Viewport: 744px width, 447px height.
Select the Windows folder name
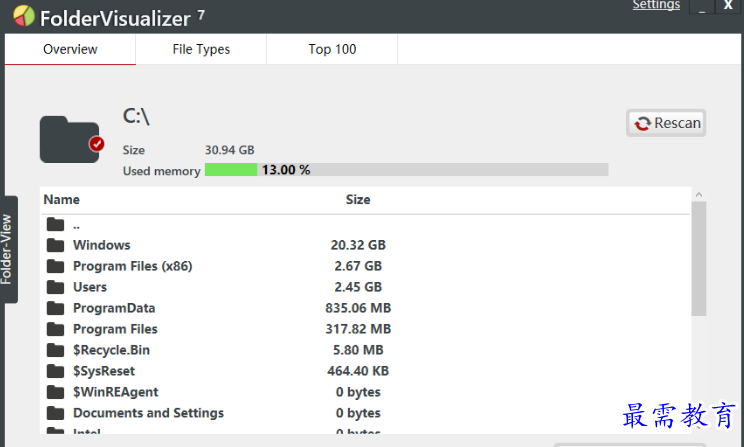click(x=102, y=245)
